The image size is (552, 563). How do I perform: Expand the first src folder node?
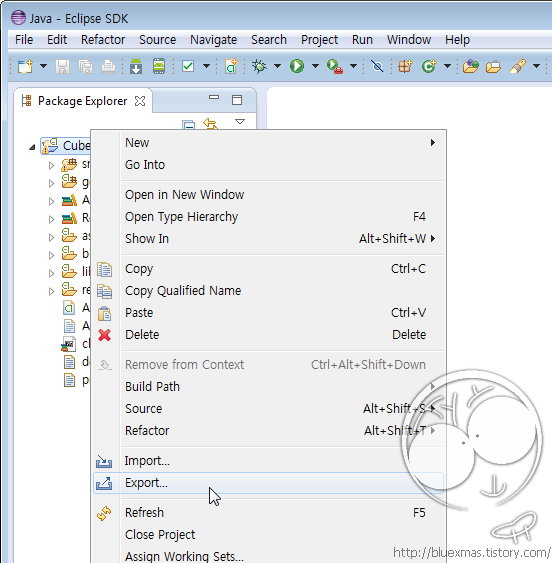click(51, 165)
